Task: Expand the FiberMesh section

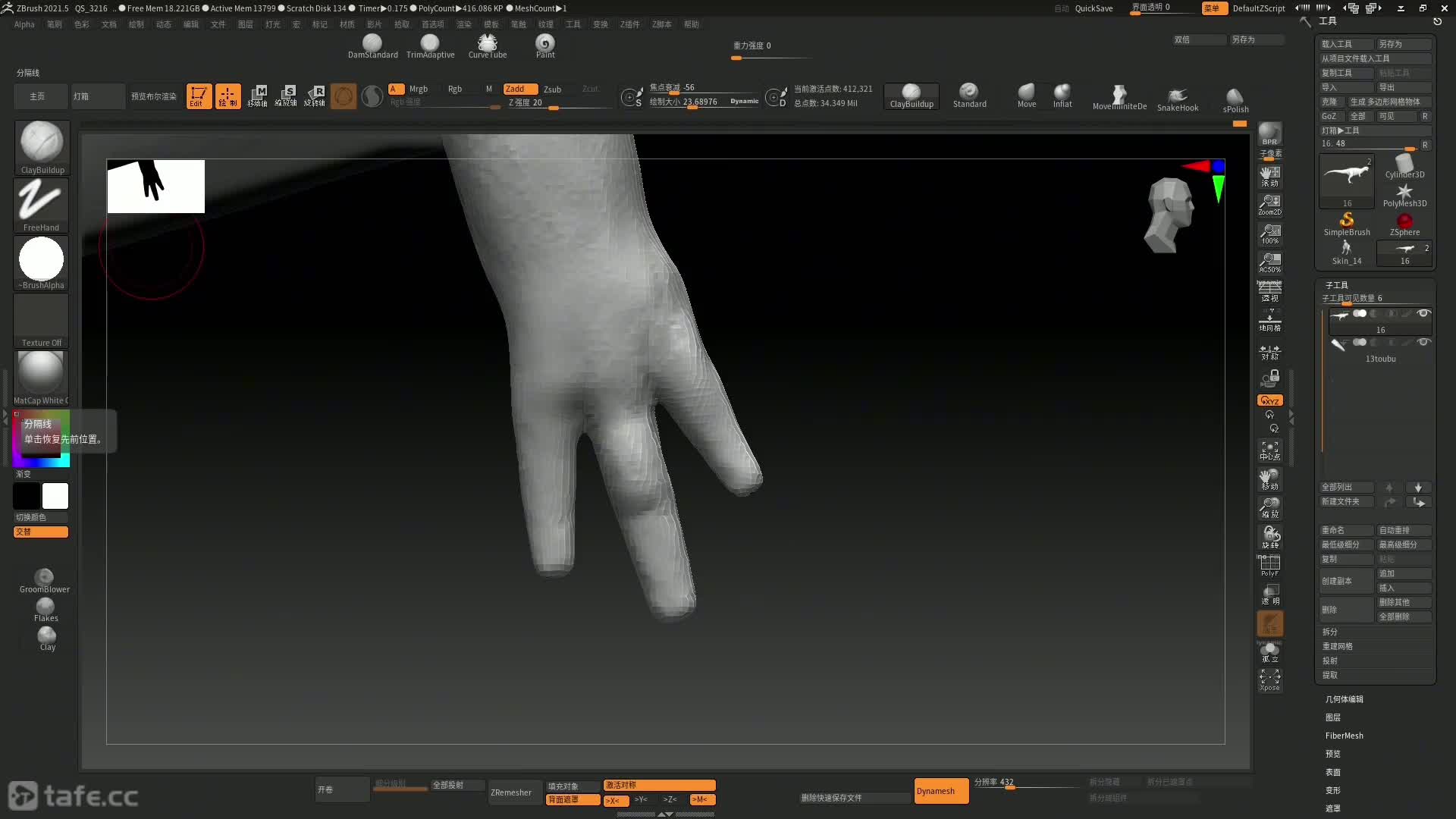Action: click(1345, 736)
